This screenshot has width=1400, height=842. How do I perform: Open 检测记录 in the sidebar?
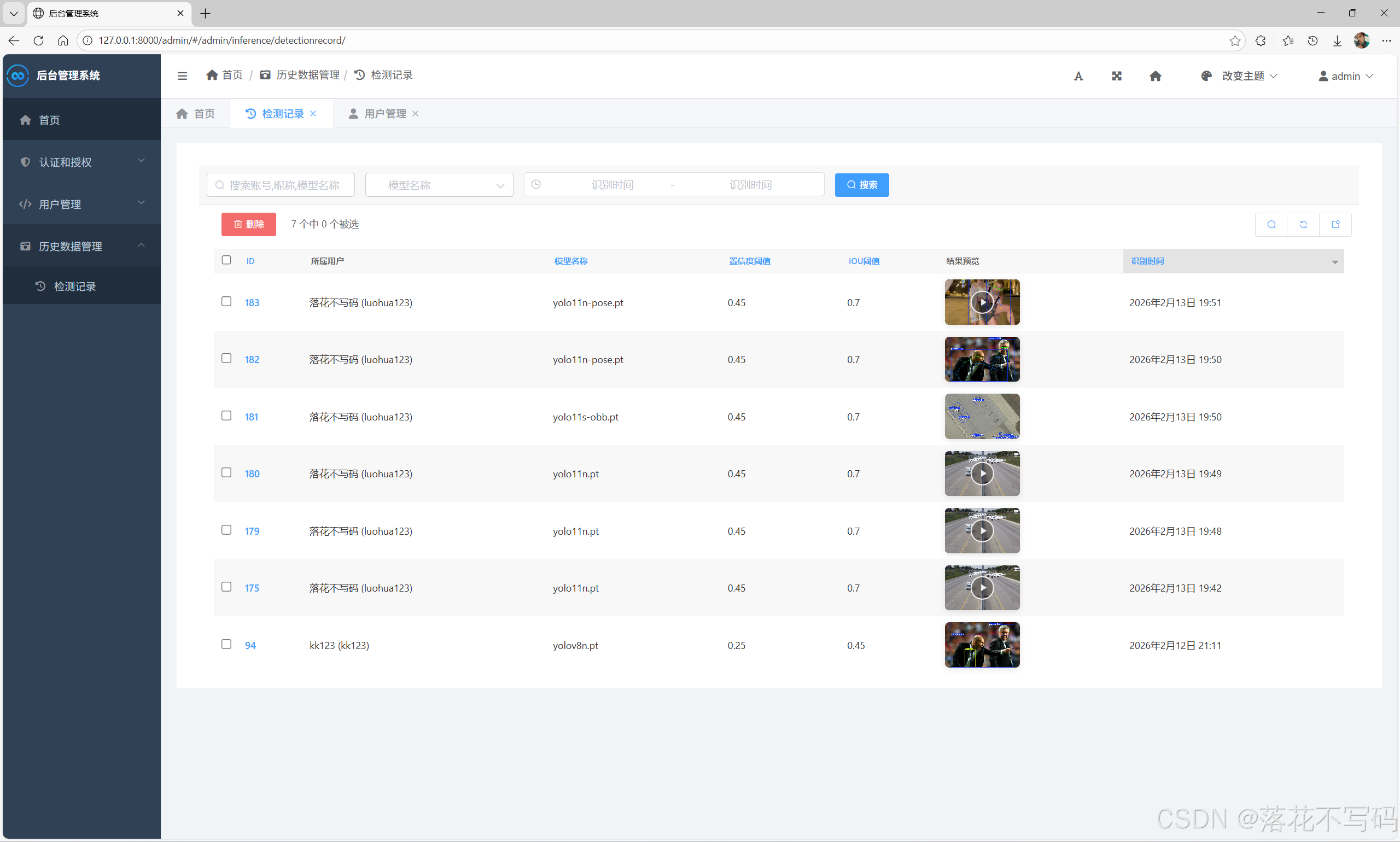[x=74, y=286]
